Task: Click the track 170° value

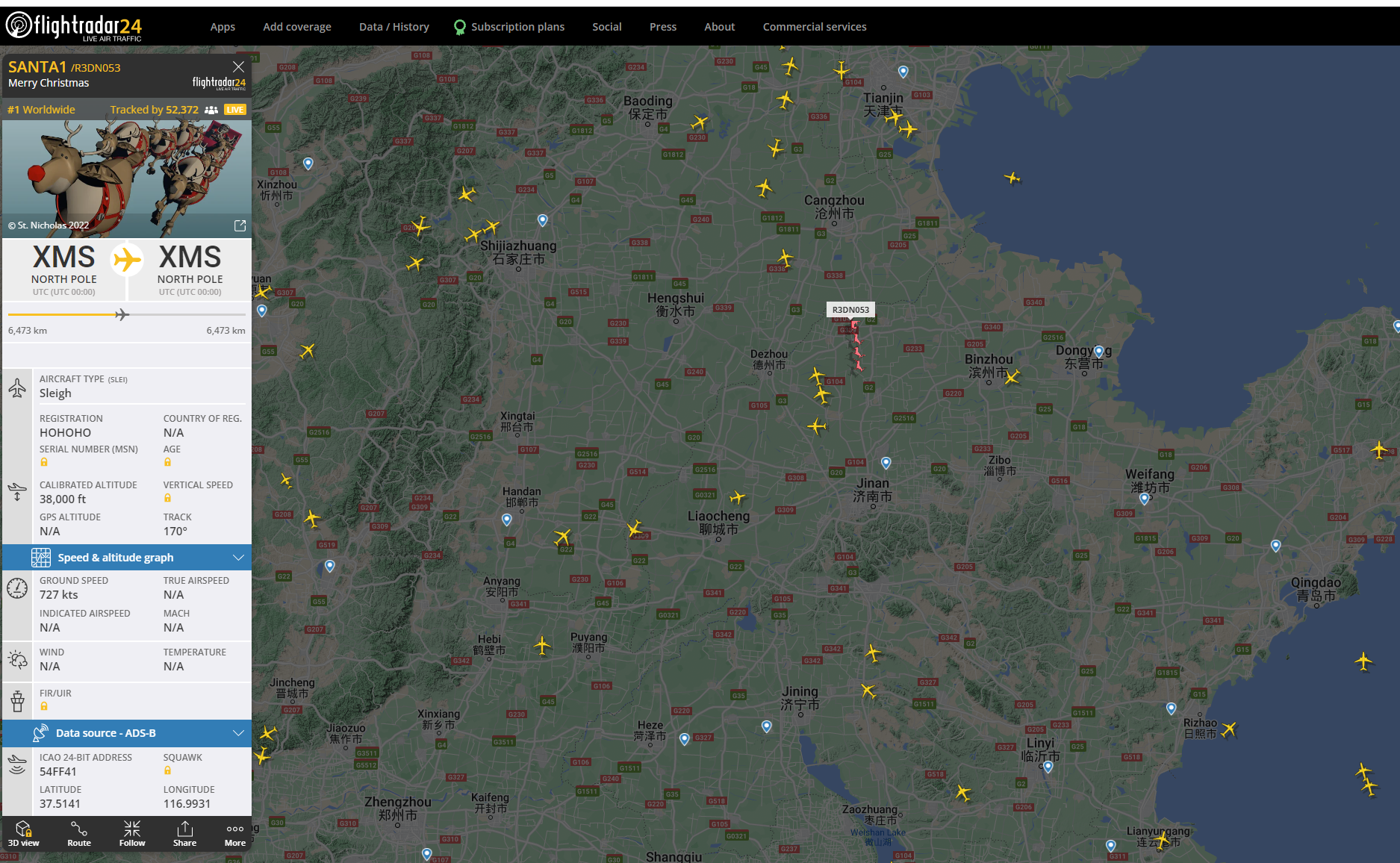Action: [x=175, y=532]
